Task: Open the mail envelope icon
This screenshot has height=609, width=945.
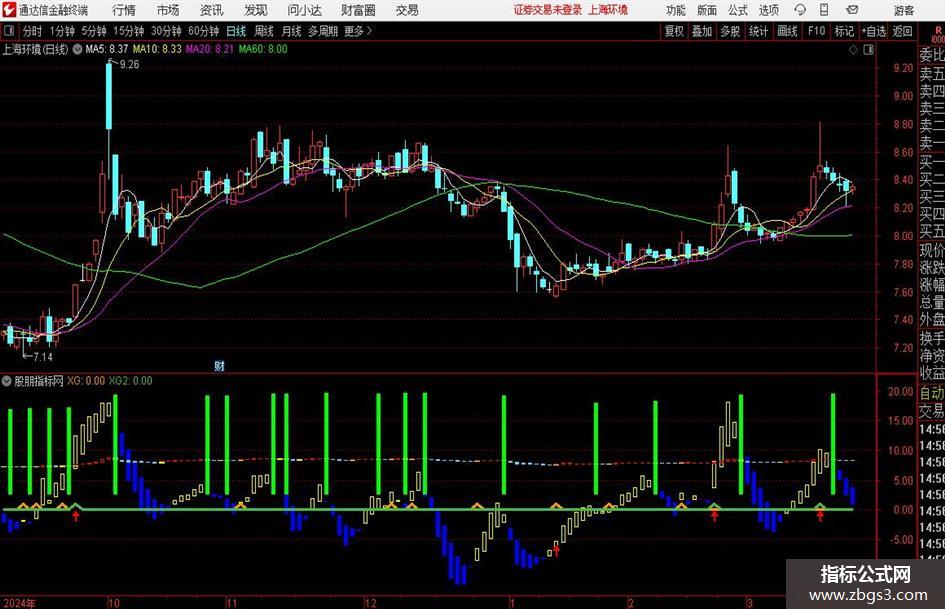Action: pos(852,10)
